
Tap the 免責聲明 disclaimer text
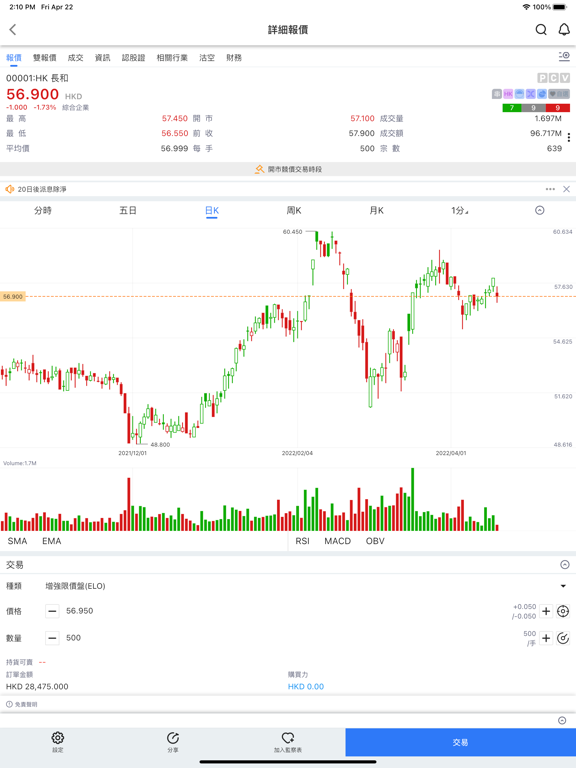[26, 704]
